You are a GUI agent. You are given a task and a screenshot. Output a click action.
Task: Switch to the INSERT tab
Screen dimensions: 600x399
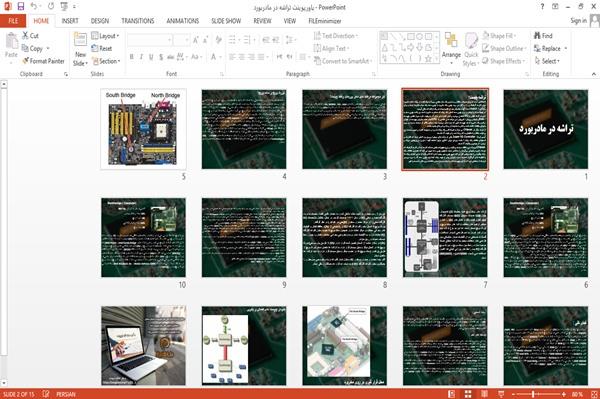pyautogui.click(x=70, y=21)
